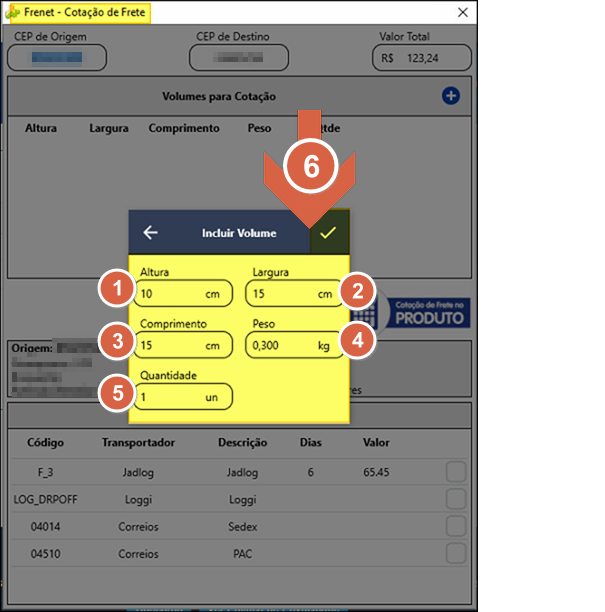Click the Largura input field in Incluir Volume
Viewport: 605px width, 612px height.
coord(294,294)
